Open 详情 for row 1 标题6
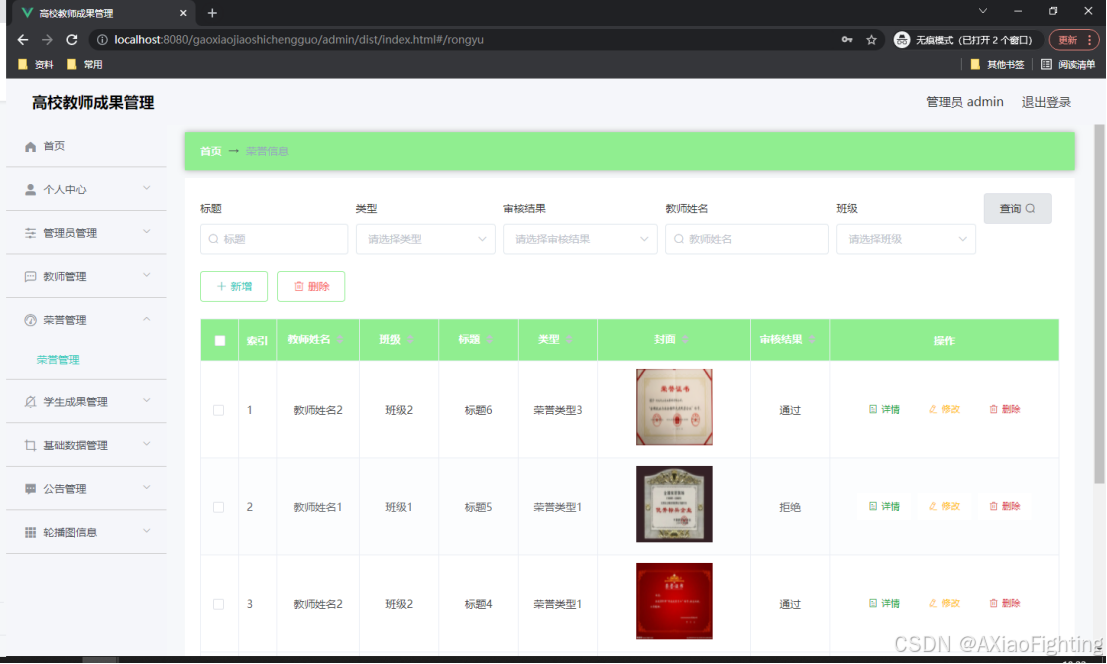Viewport: 1107px width, 664px height. pos(884,410)
